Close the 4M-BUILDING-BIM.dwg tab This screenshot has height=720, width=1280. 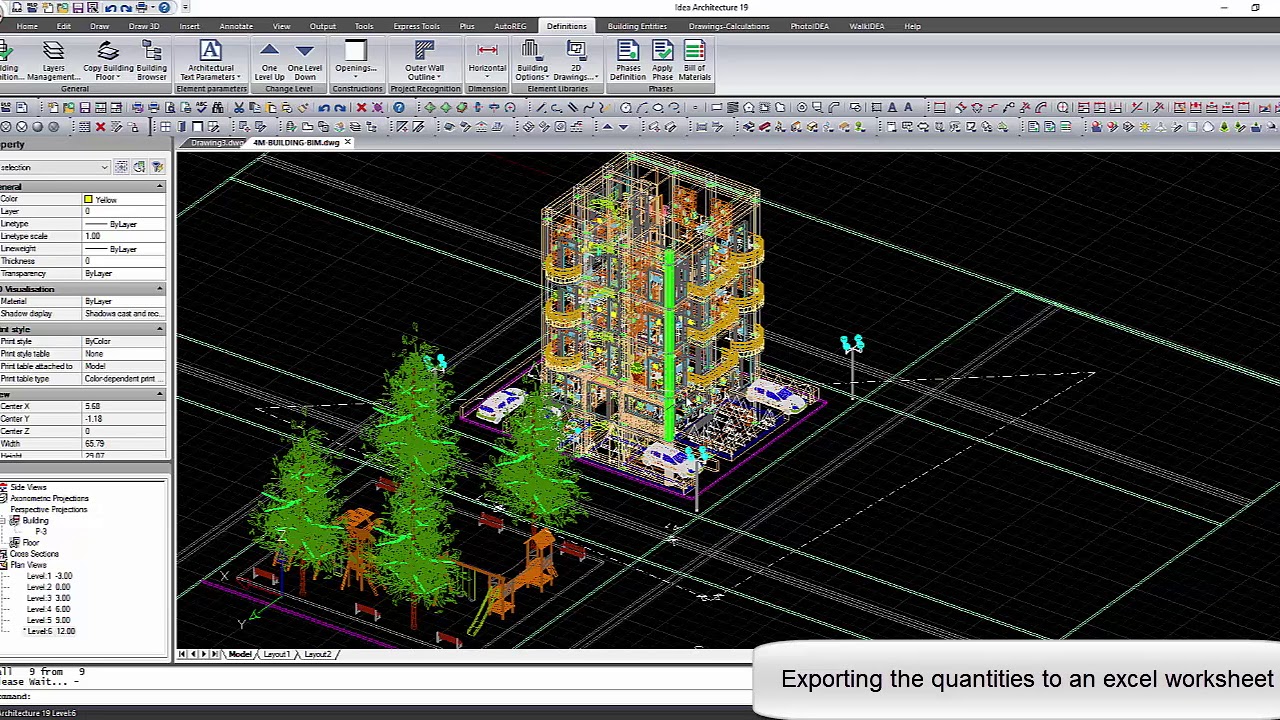(347, 143)
